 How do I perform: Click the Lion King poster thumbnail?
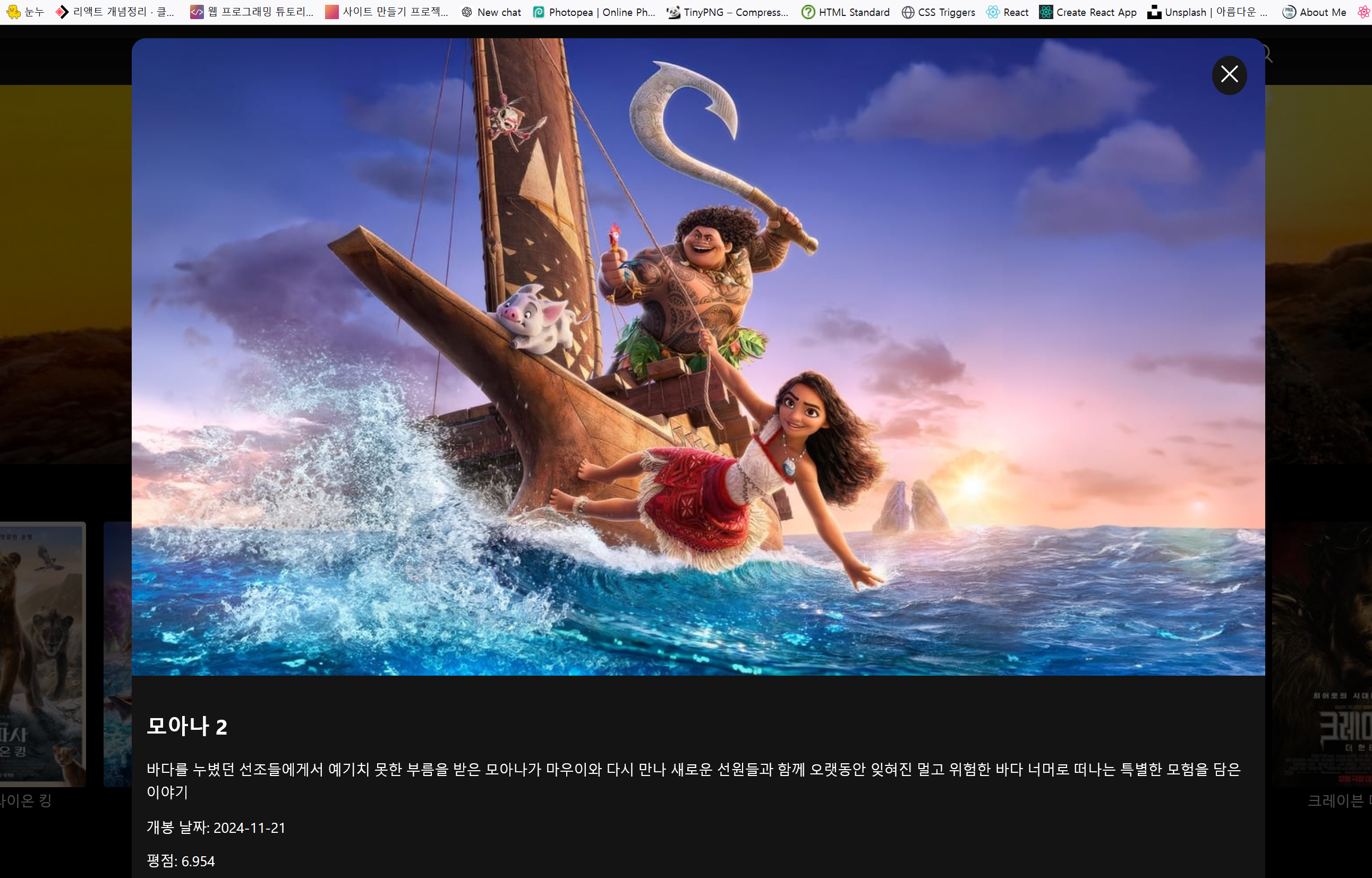click(42, 653)
